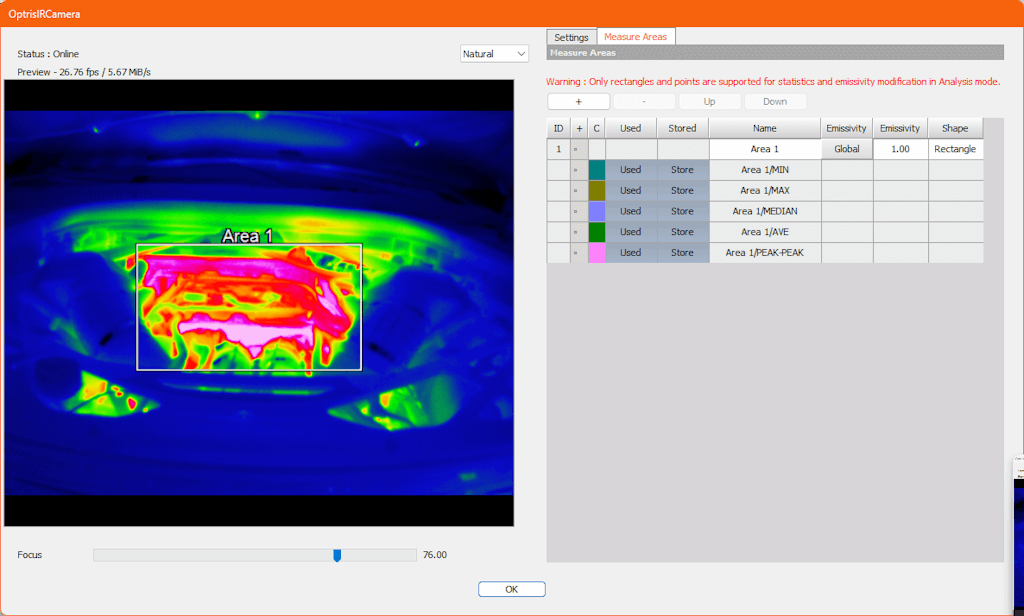This screenshot has width=1024, height=616.
Task: Confirm settings with the OK button
Action: pos(511,588)
